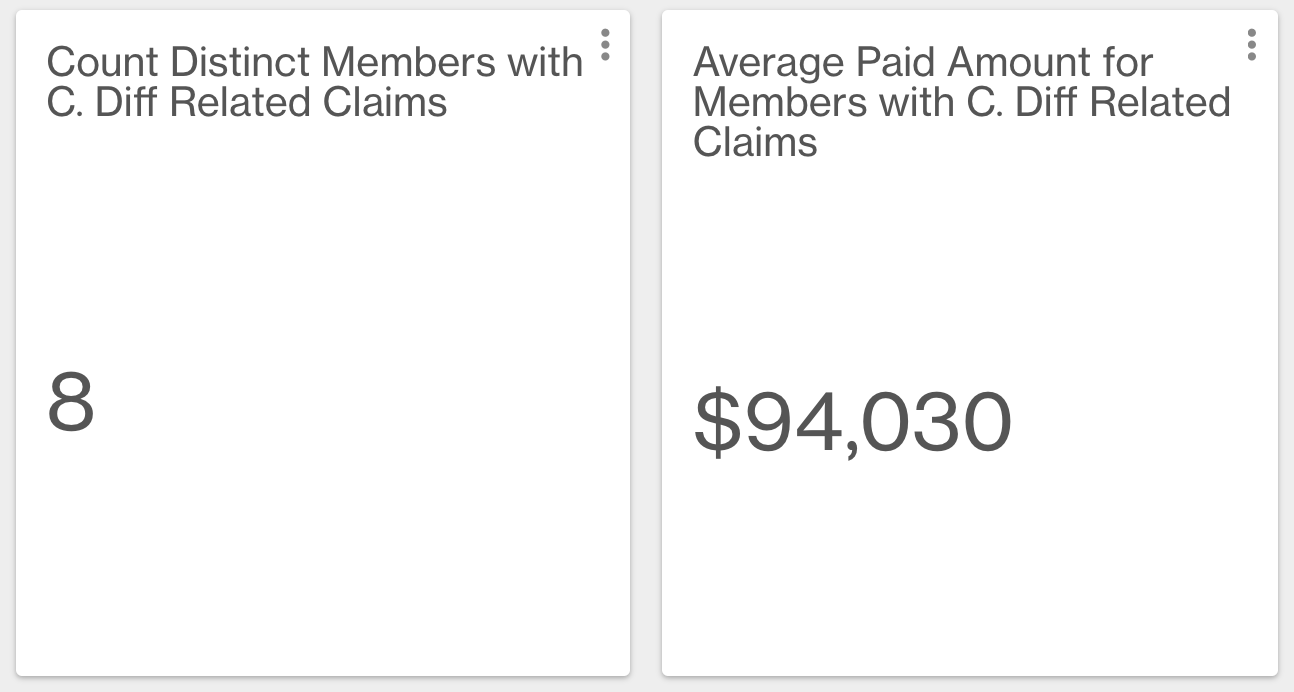The image size is (1294, 692).
Task: Show tile actions beside the value 8 tile
Action: coord(605,45)
